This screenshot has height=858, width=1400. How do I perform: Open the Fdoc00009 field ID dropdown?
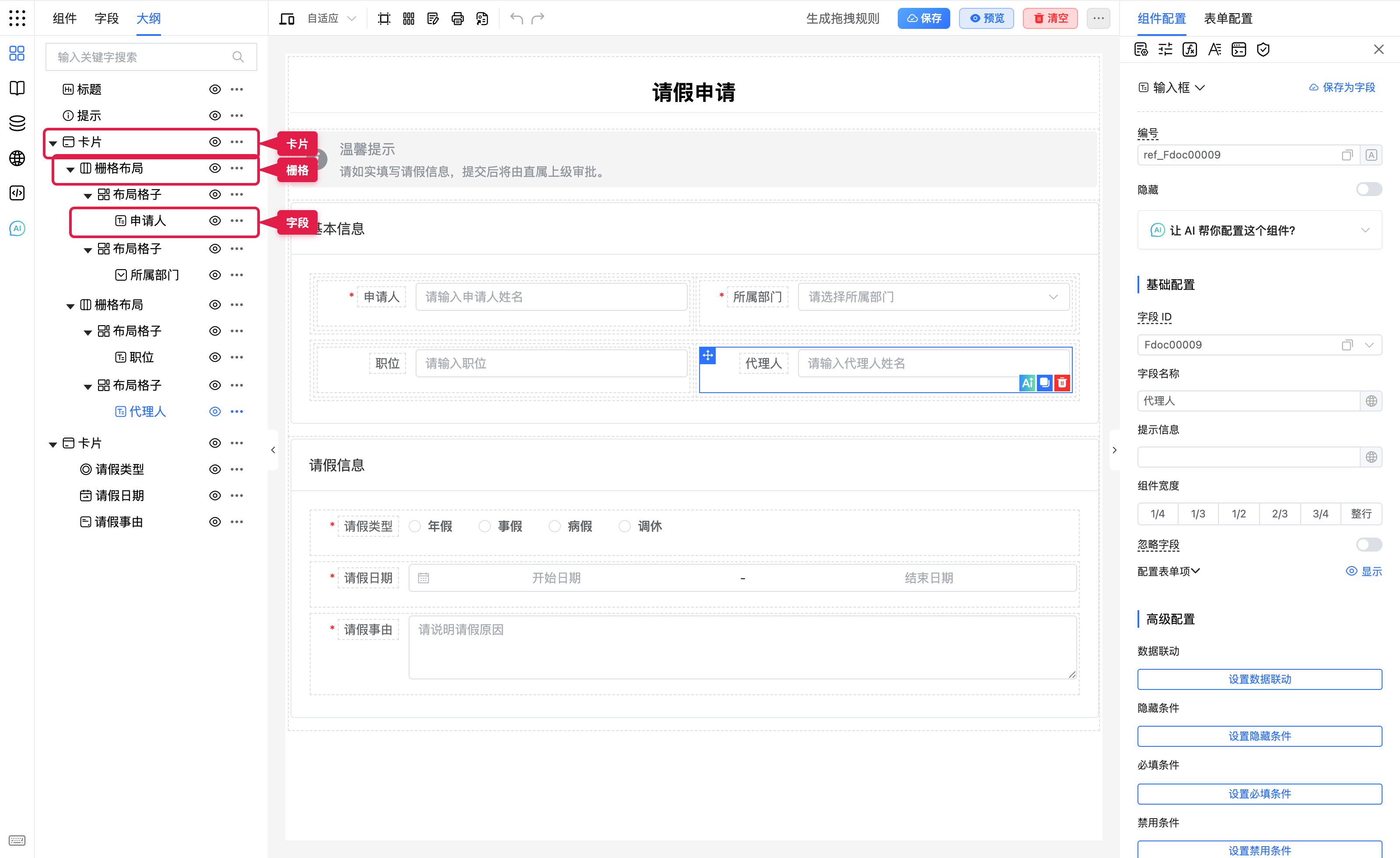coord(1369,345)
